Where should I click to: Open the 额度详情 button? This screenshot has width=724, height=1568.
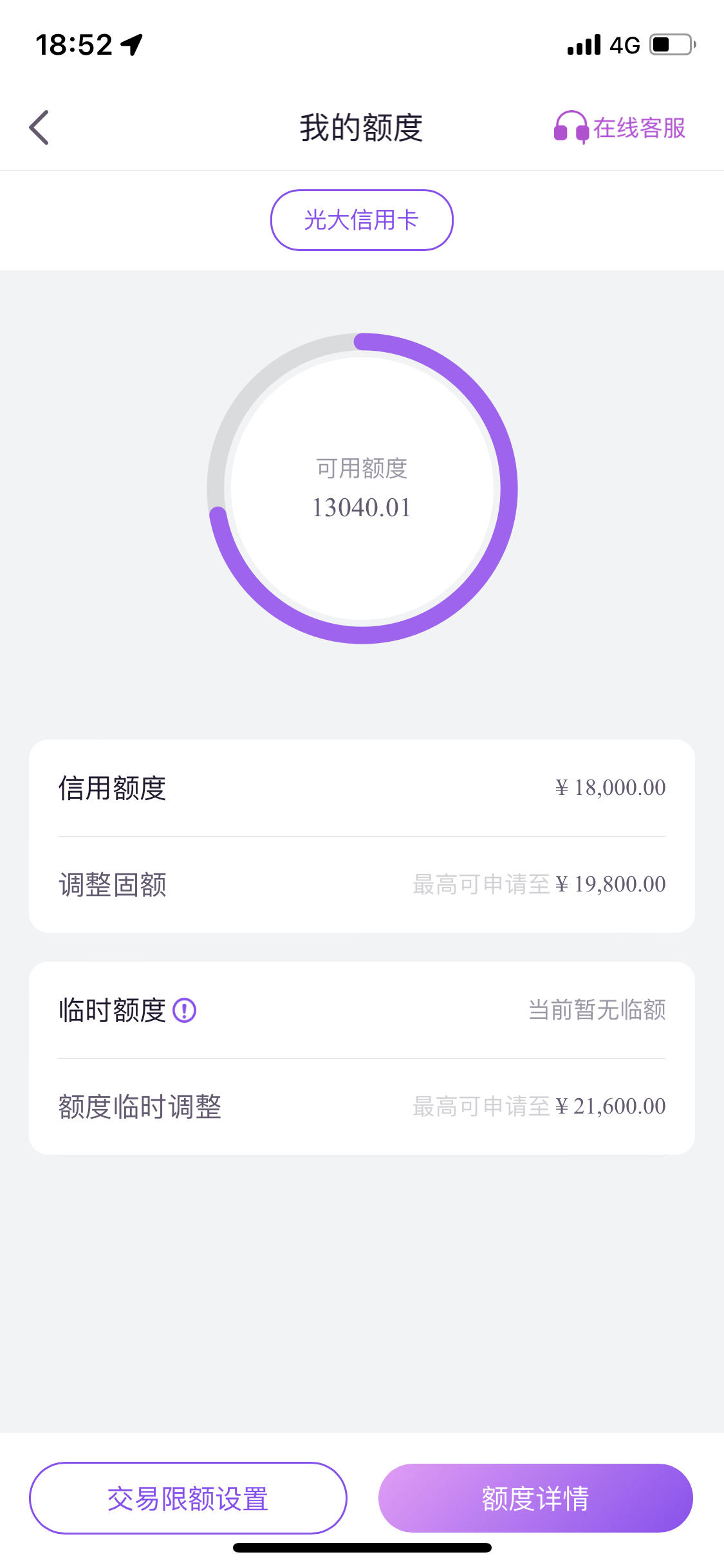(535, 1498)
